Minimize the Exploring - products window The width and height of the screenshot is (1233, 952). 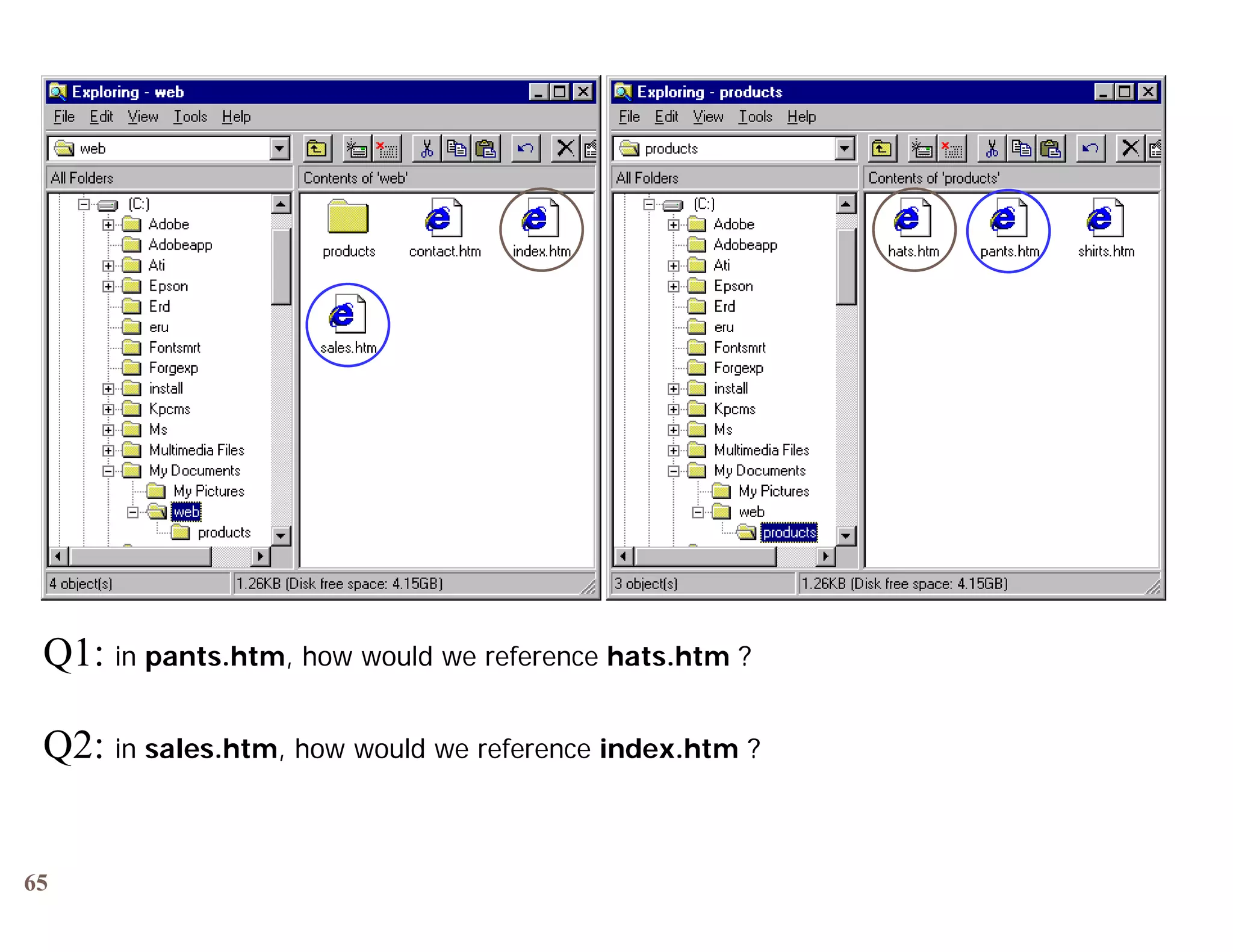click(x=1104, y=92)
